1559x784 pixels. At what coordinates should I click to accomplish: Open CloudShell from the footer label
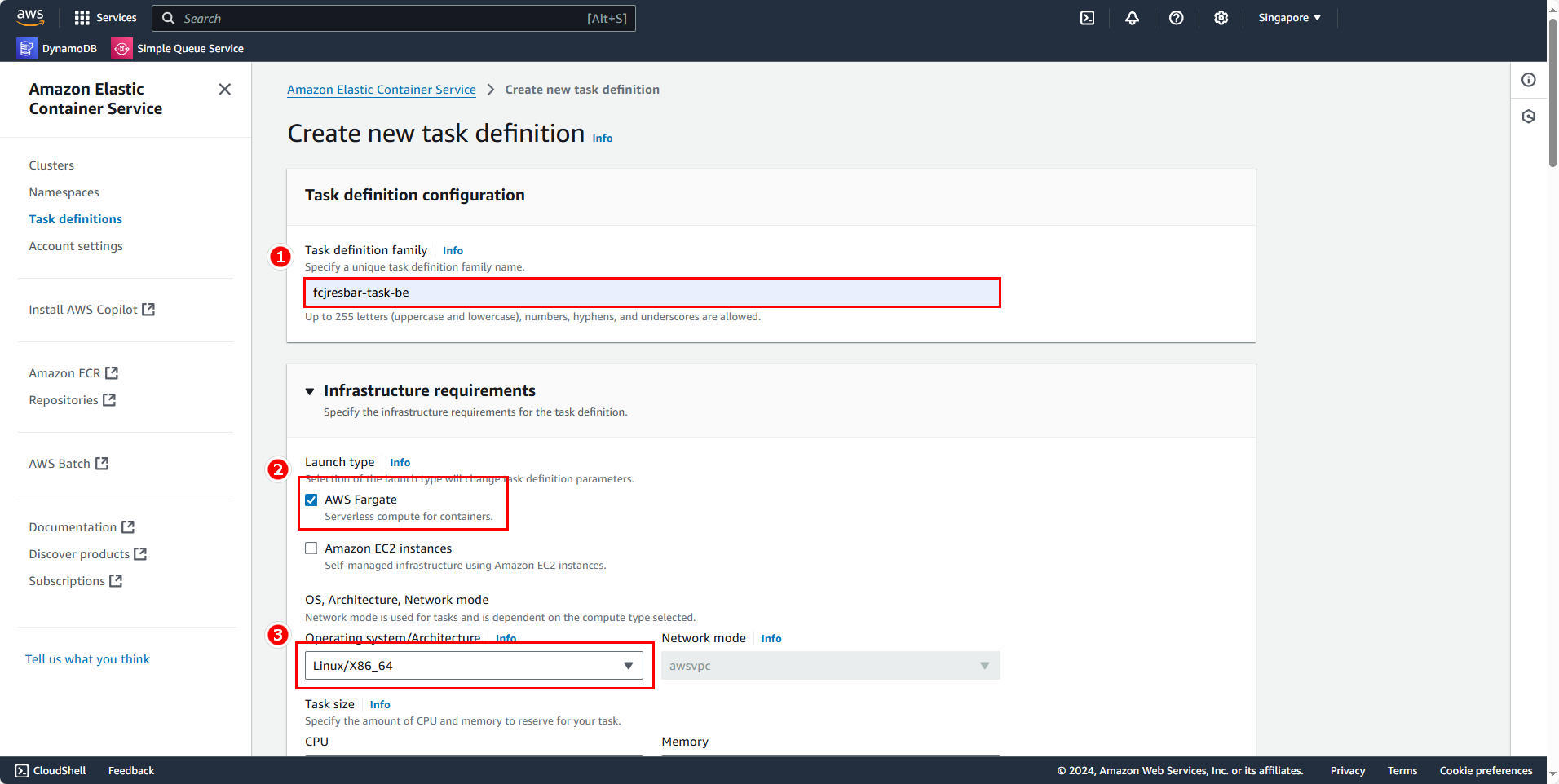coord(60,771)
